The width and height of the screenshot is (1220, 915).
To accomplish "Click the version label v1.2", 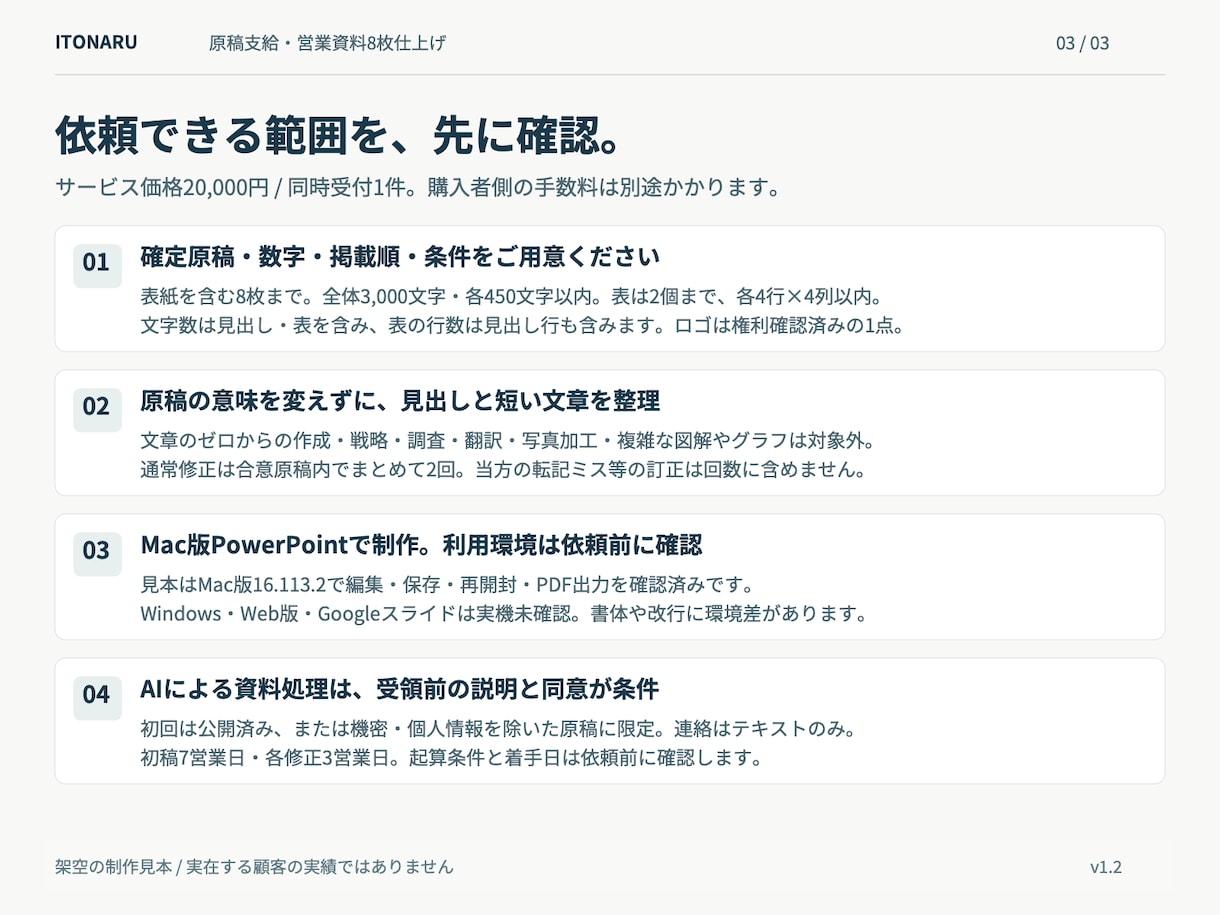I will point(1105,867).
